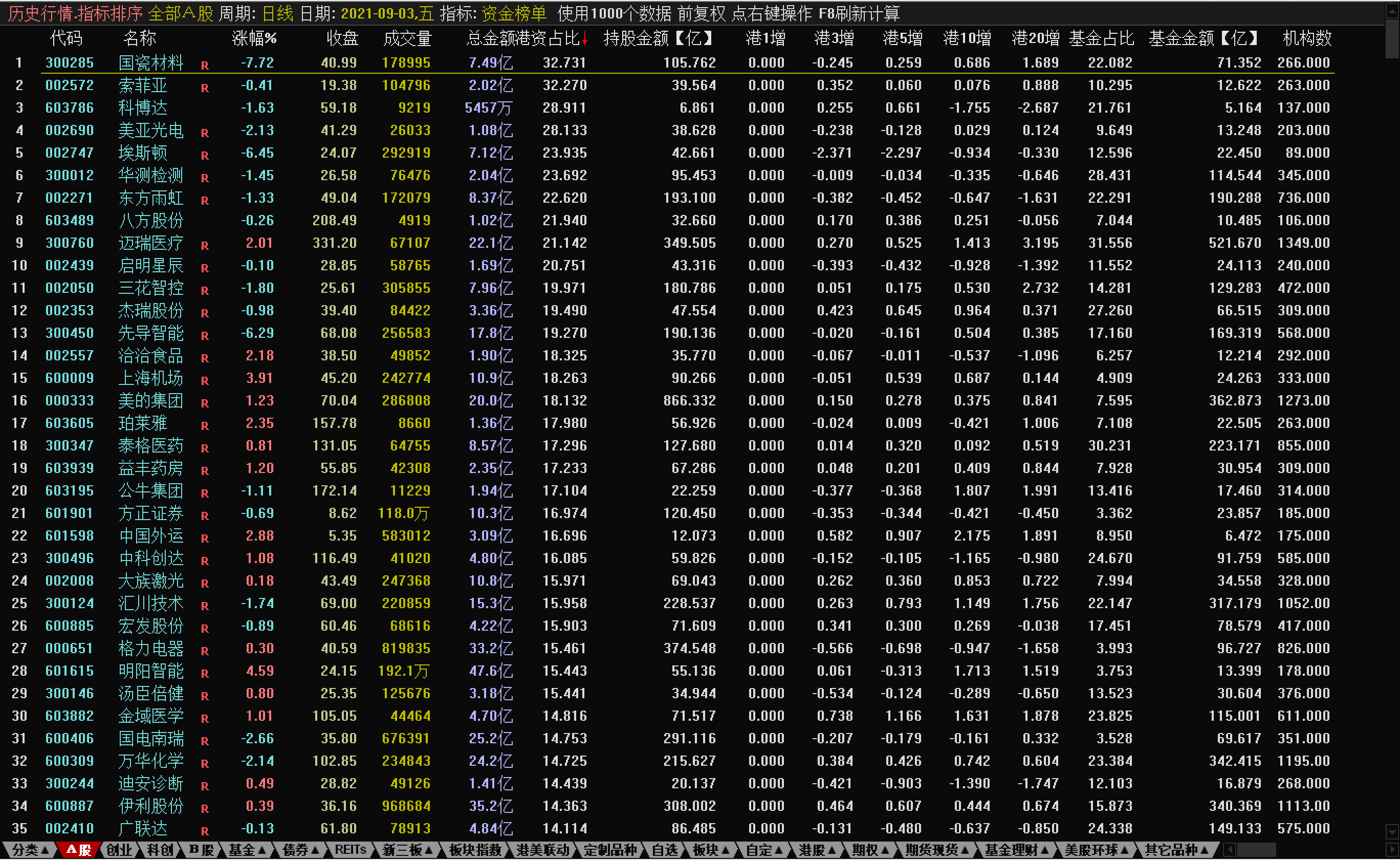Click the R marker beside 美的集团

click(x=205, y=404)
